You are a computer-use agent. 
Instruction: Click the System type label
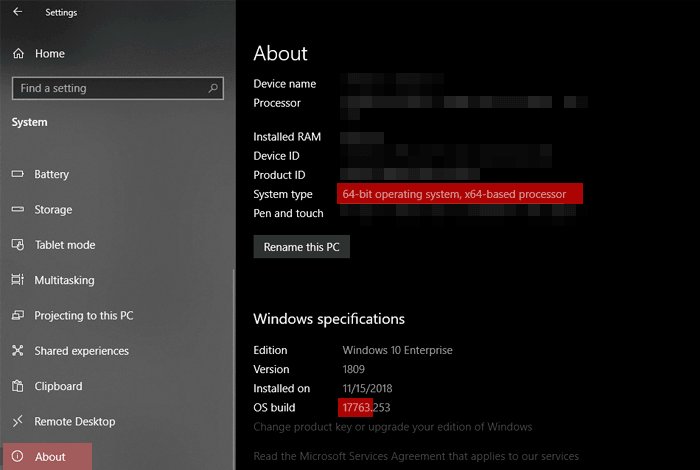283,194
